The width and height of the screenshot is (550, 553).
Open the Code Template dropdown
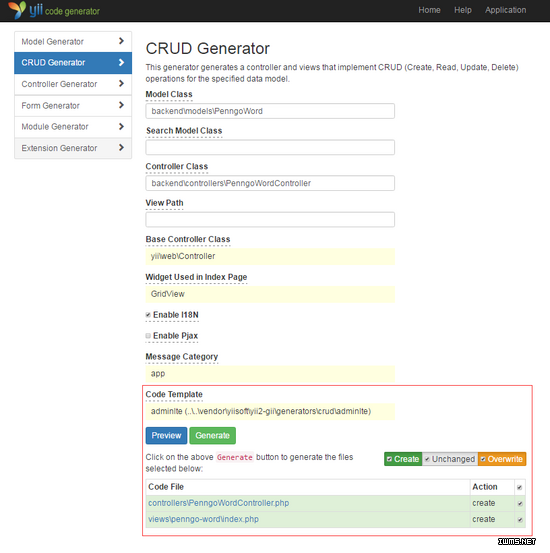click(270, 411)
